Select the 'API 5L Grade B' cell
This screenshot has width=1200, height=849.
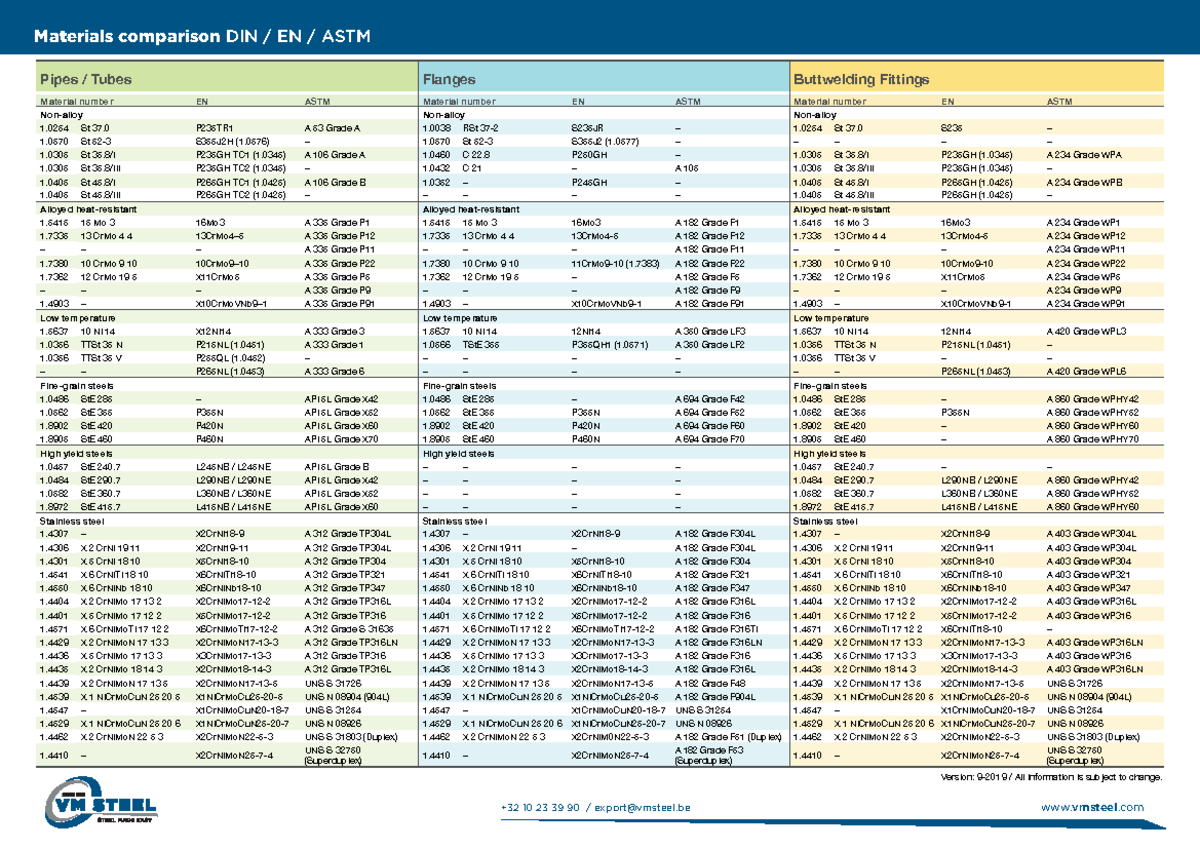click(337, 466)
